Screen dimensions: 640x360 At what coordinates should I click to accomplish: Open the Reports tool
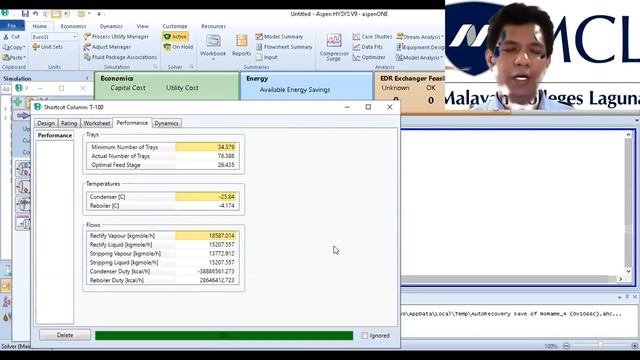(241, 45)
